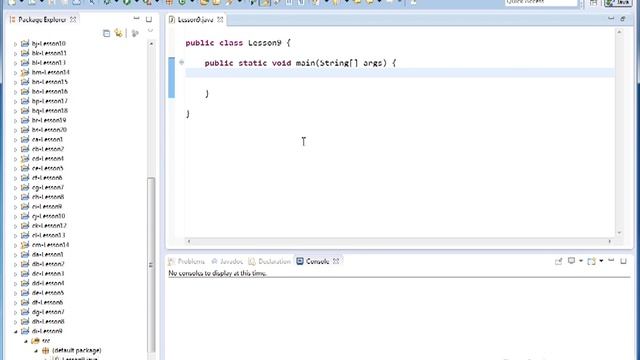
Task: Click the Package Explorer scroll-up arrow
Action: point(151,43)
